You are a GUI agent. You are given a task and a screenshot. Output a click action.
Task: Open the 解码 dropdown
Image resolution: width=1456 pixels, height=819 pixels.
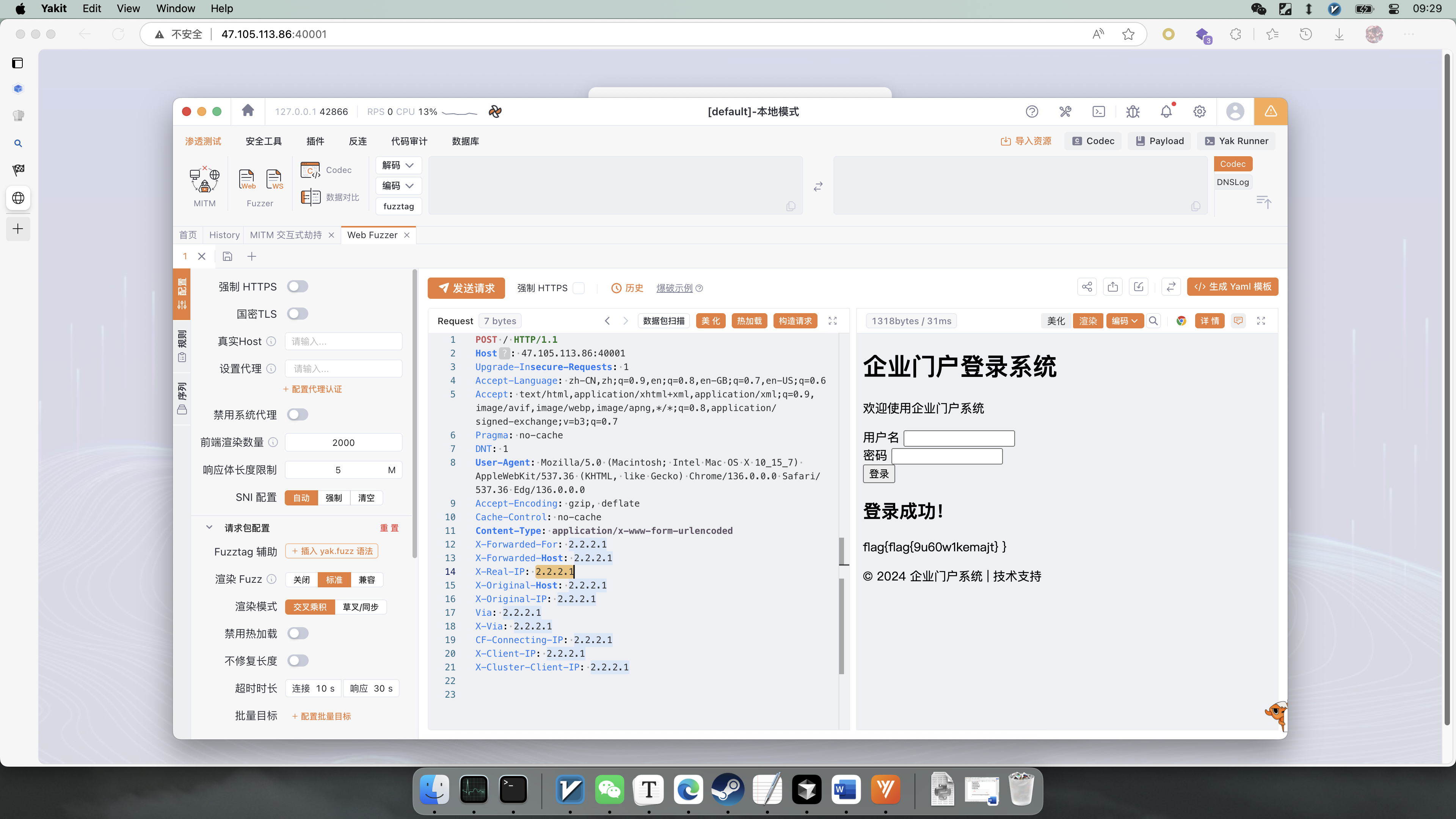399,165
